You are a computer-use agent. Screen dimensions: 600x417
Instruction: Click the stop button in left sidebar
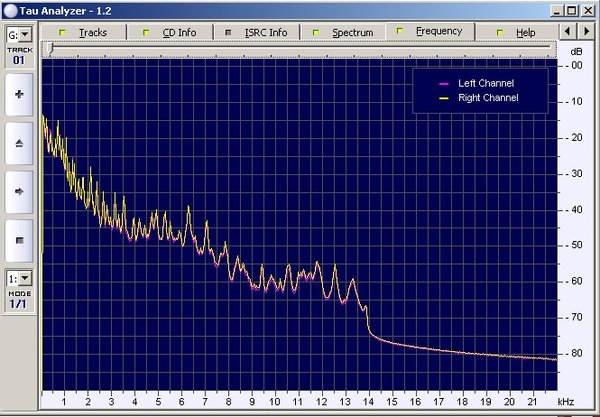(x=19, y=241)
